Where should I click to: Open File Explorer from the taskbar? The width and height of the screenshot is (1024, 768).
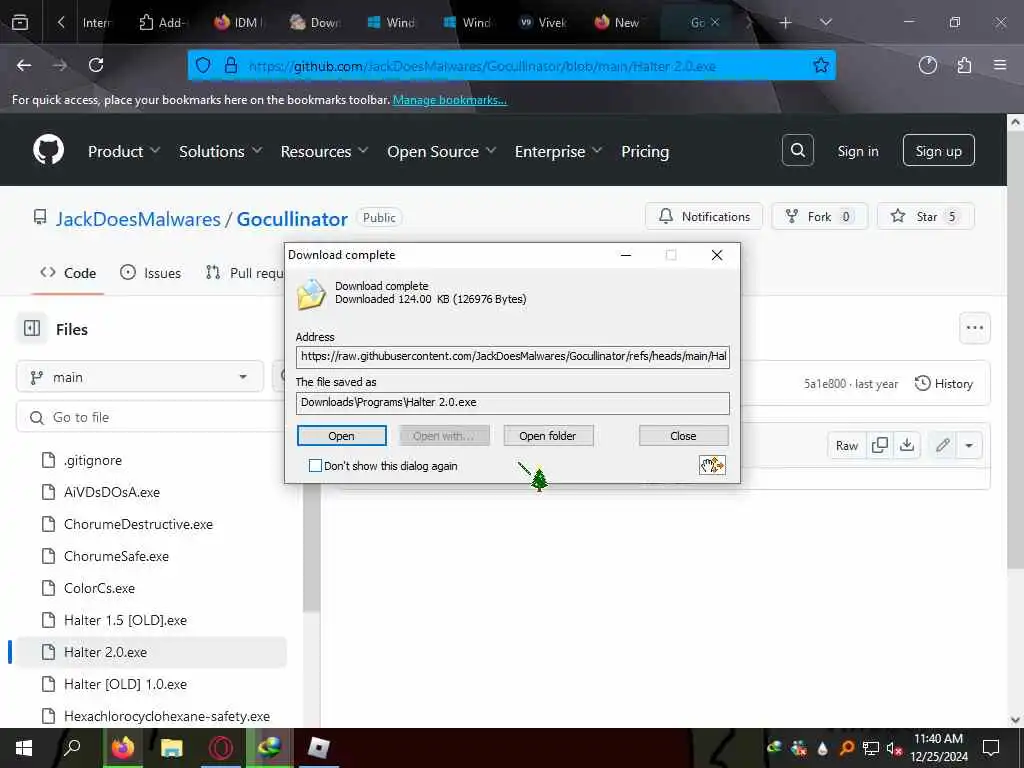tap(172, 748)
